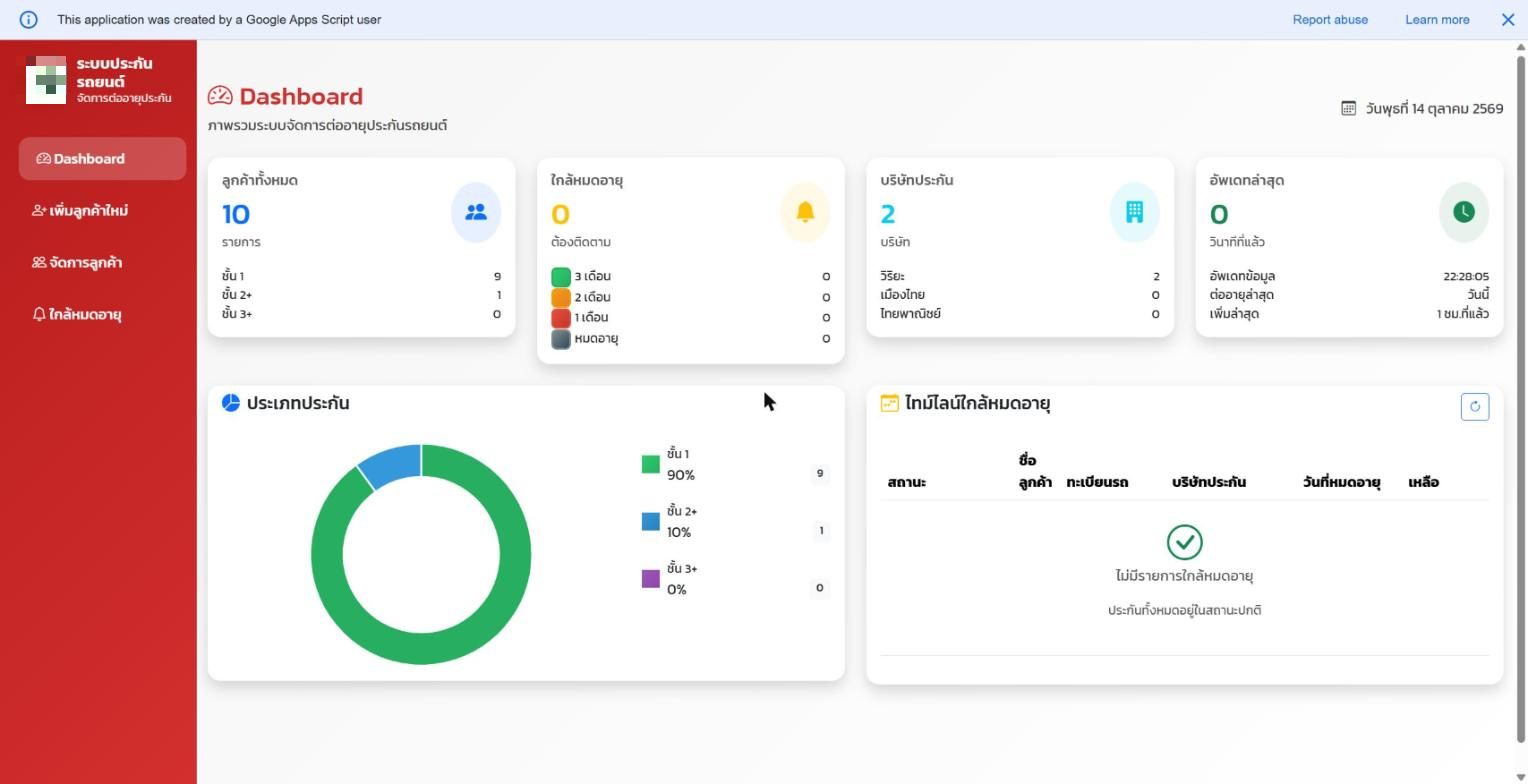Click the บริษัทประกัน column header in timeline
Screen dimensions: 1528x784
[x=1209, y=482]
